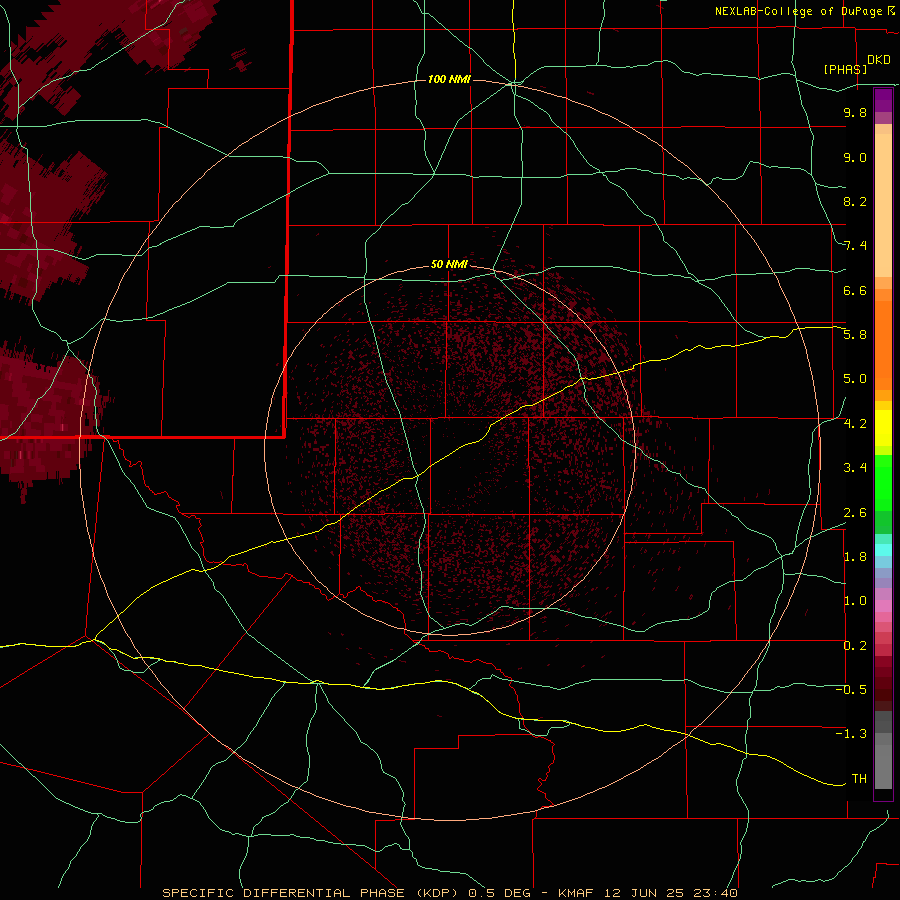
Task: Pick the orange segment of the color bar
Action: tap(883, 344)
